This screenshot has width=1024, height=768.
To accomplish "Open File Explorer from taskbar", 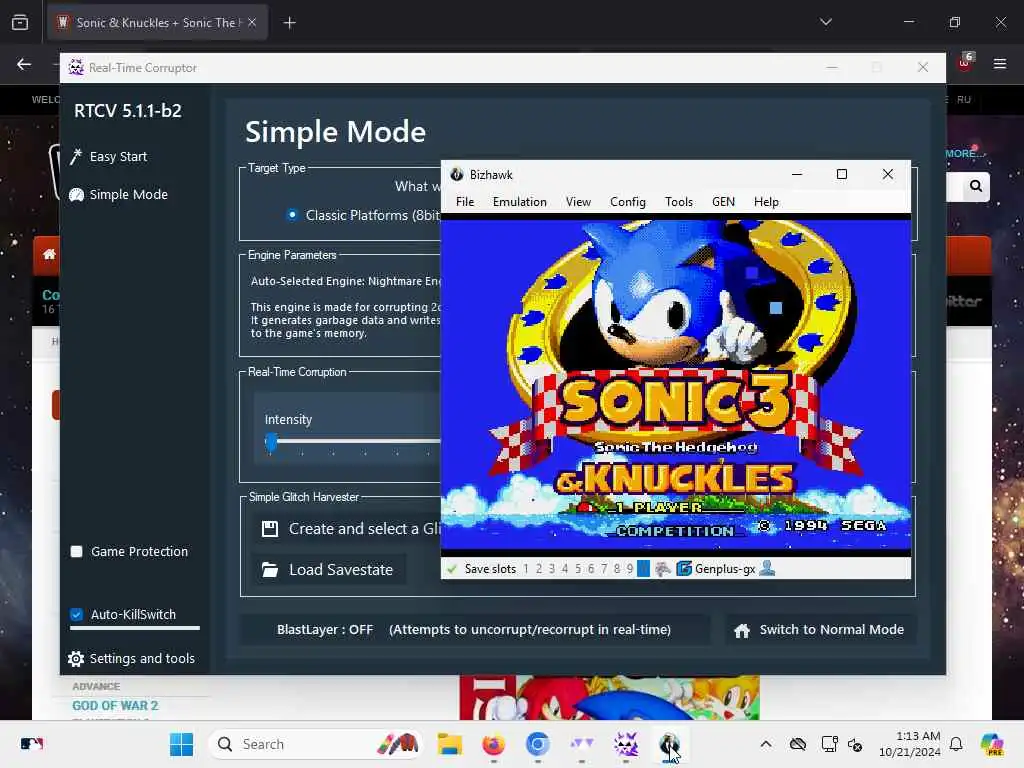I will coord(449,744).
